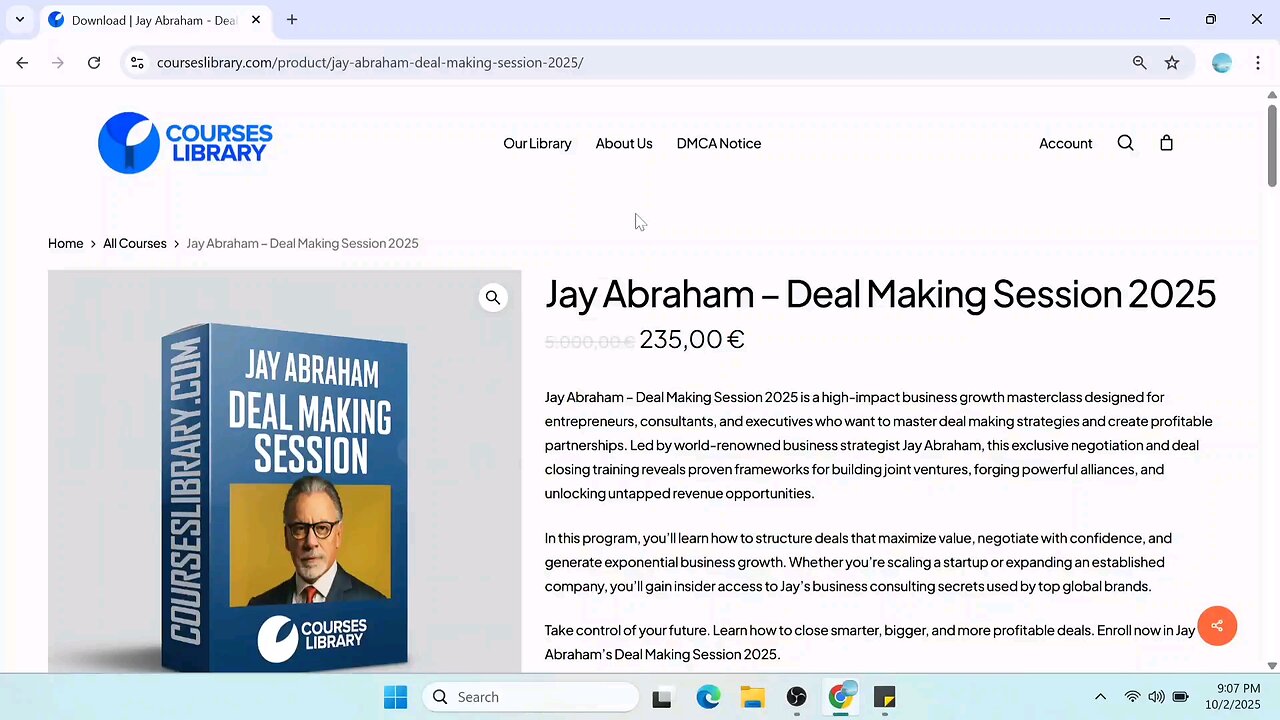1280x720 pixels.
Task: Open a new browser tab
Action: click(x=292, y=19)
